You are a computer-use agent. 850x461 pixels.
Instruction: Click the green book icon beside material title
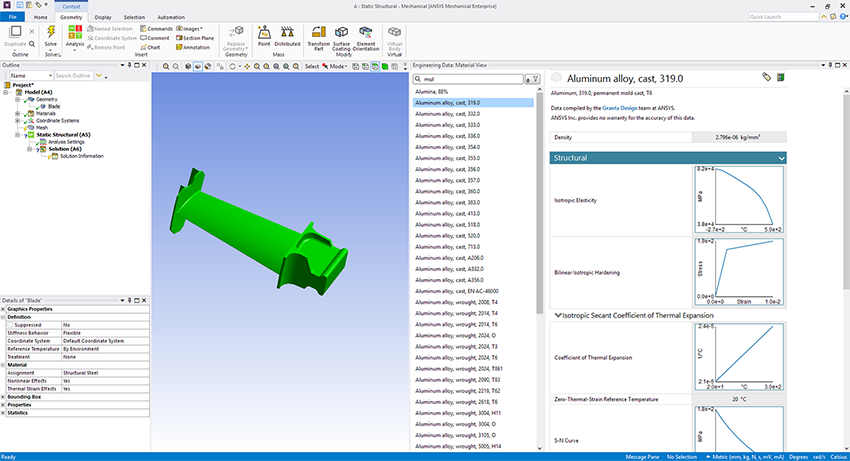click(781, 78)
